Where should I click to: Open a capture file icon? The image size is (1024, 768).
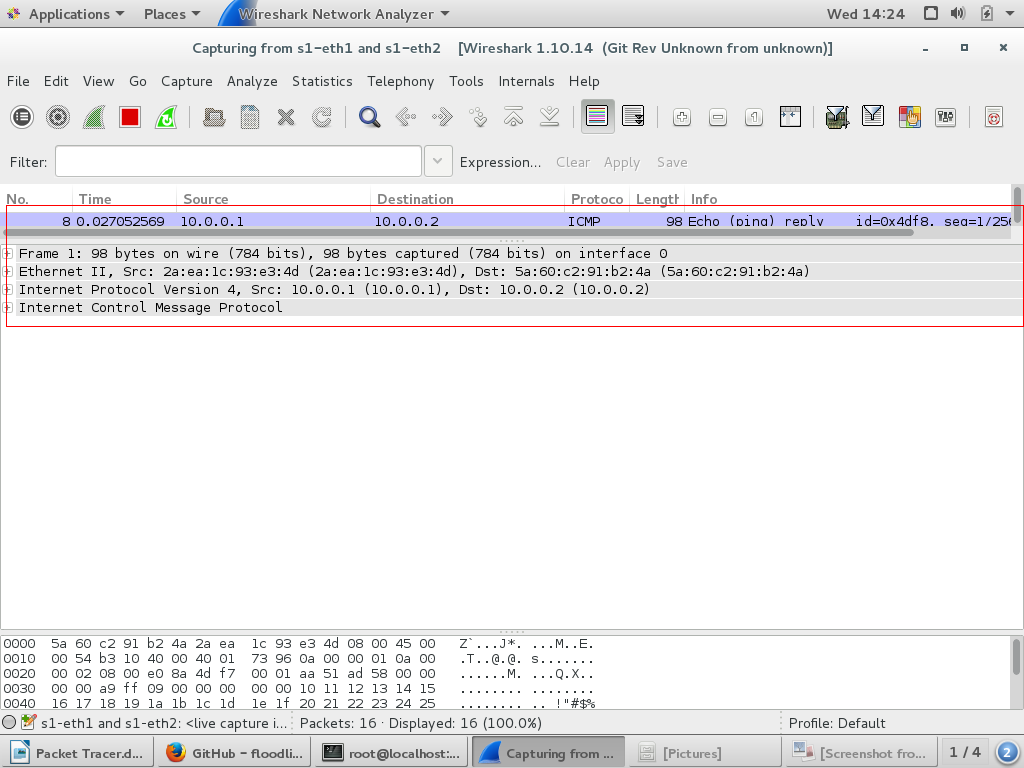(214, 117)
